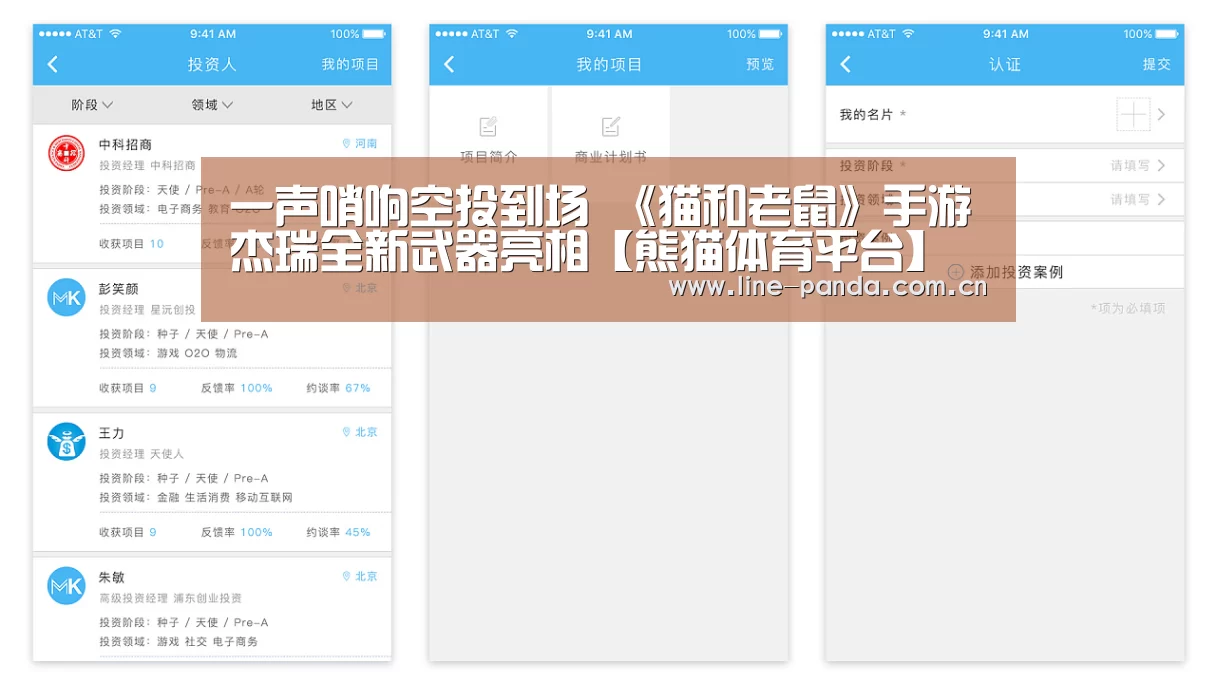Click 王力's 约谈率 45% value
1216x684 pixels.
[357, 532]
